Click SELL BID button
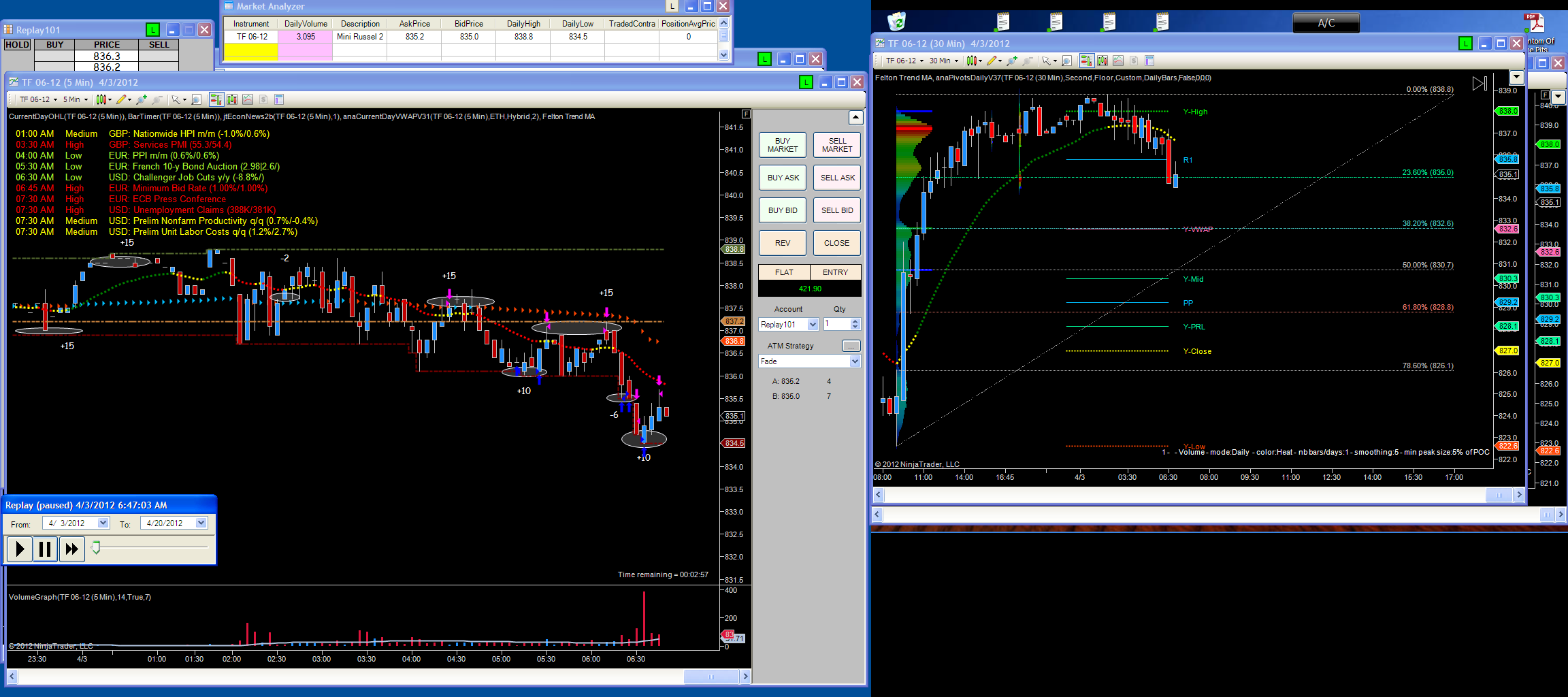Screen dimensions: 1568x697 point(837,210)
